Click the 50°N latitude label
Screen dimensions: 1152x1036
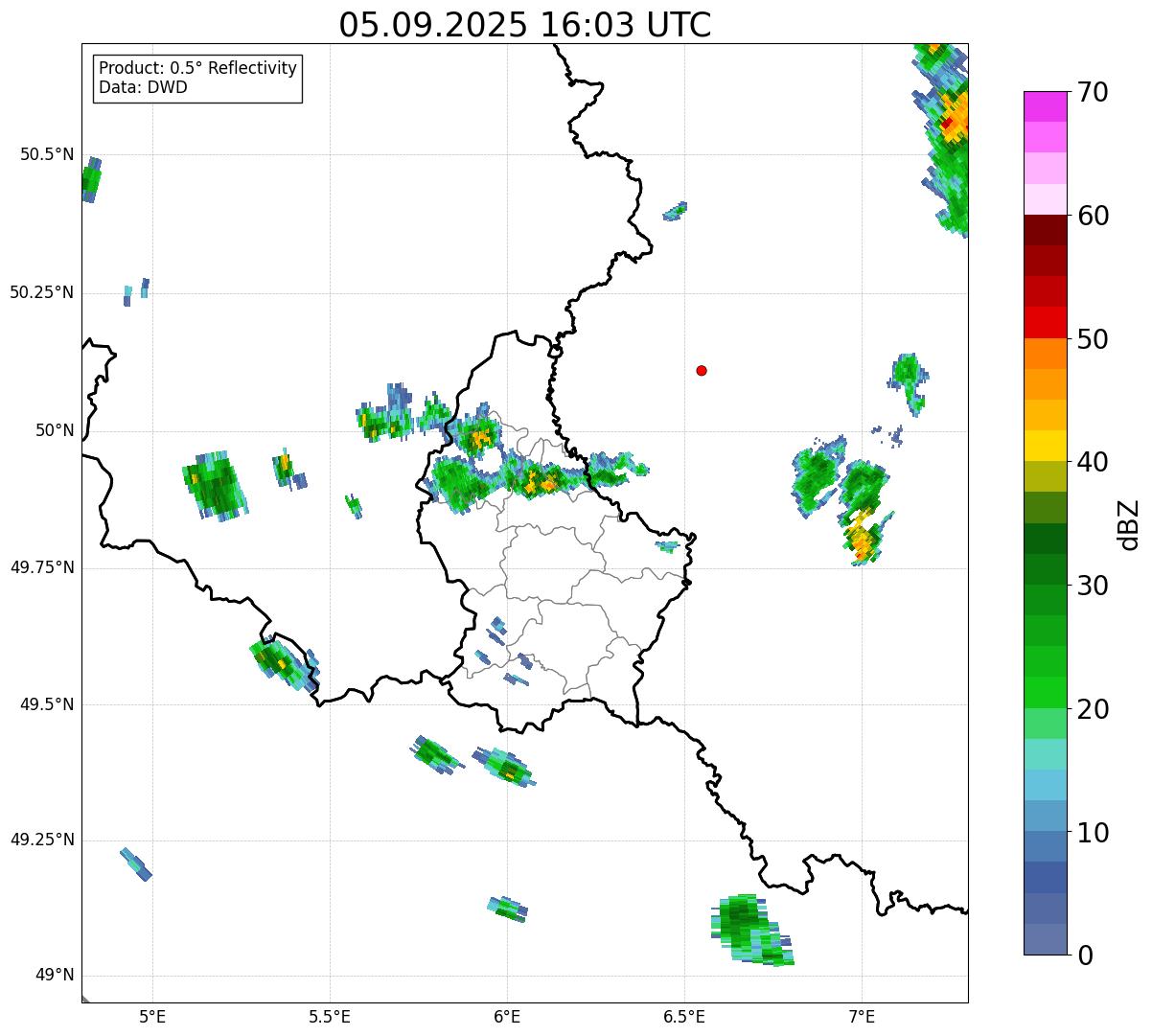[x=55, y=431]
